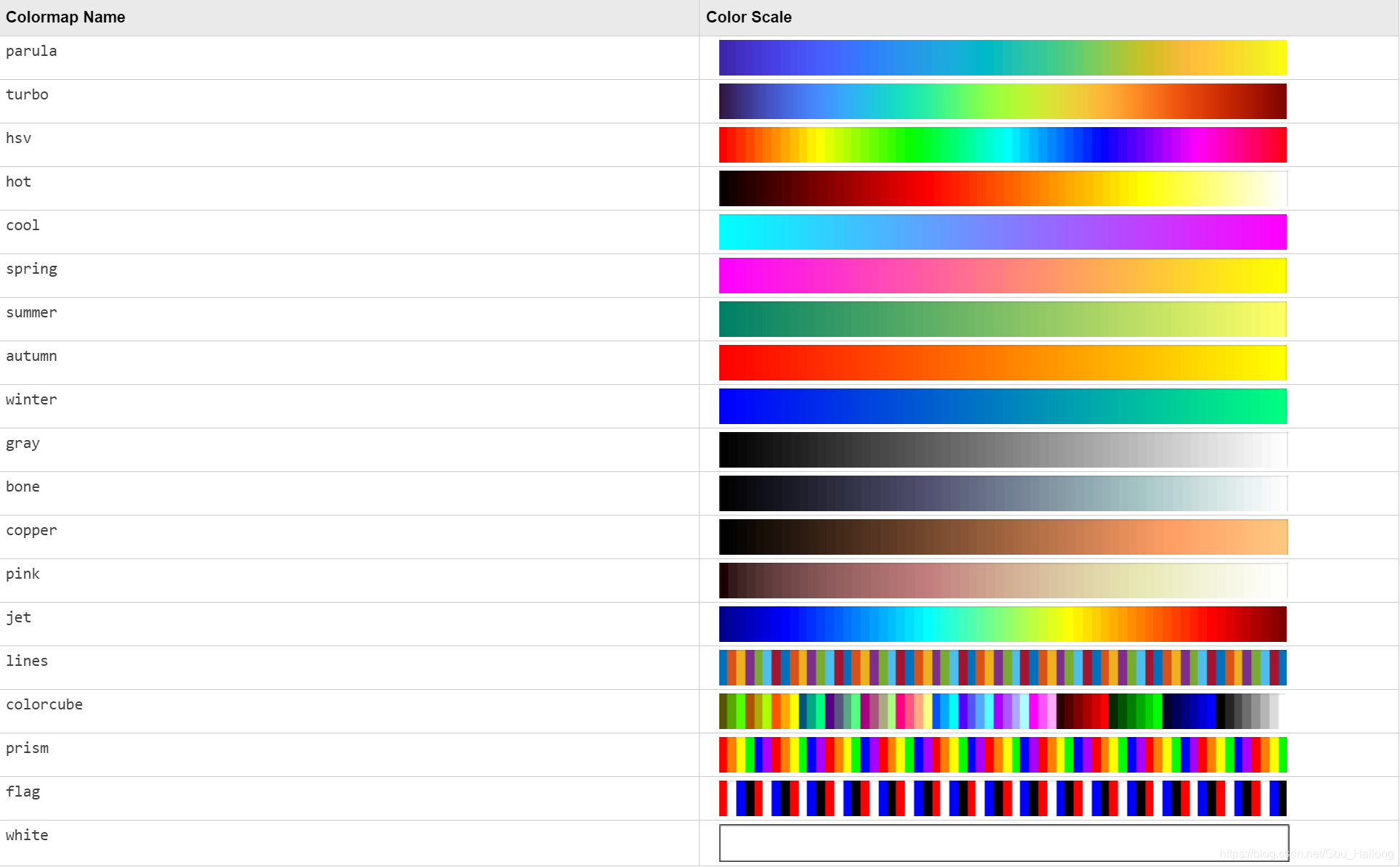Click the parula color scale bar
This screenshot has width=1400, height=867.
click(x=1002, y=58)
